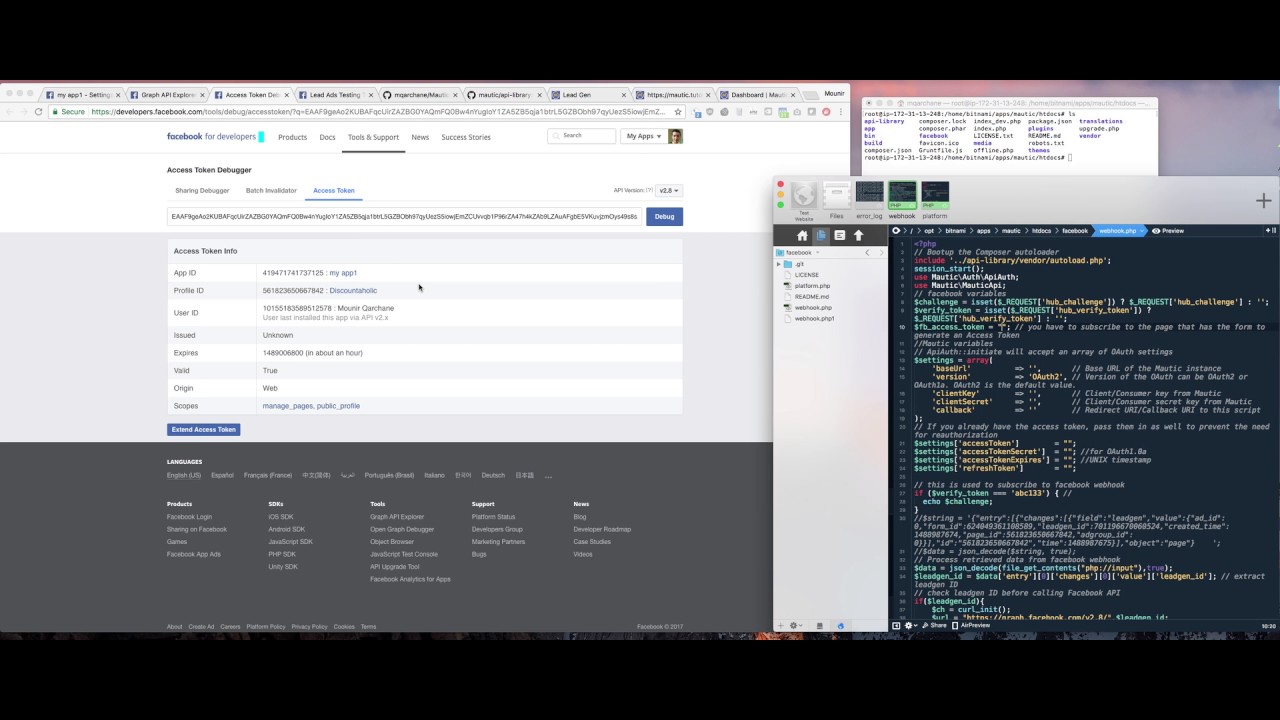
Task: Open the text list icon in Coda sidebar
Action: click(x=840, y=236)
